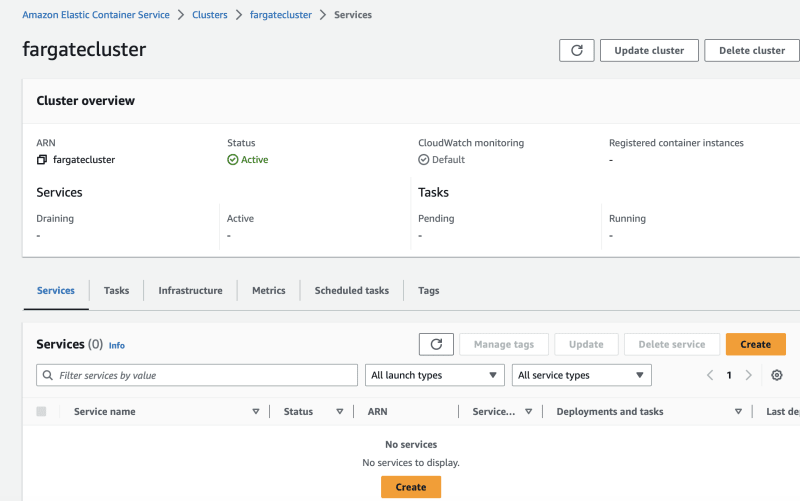Go to next page arrow in pagination
Image resolution: width=800 pixels, height=501 pixels.
coord(748,375)
